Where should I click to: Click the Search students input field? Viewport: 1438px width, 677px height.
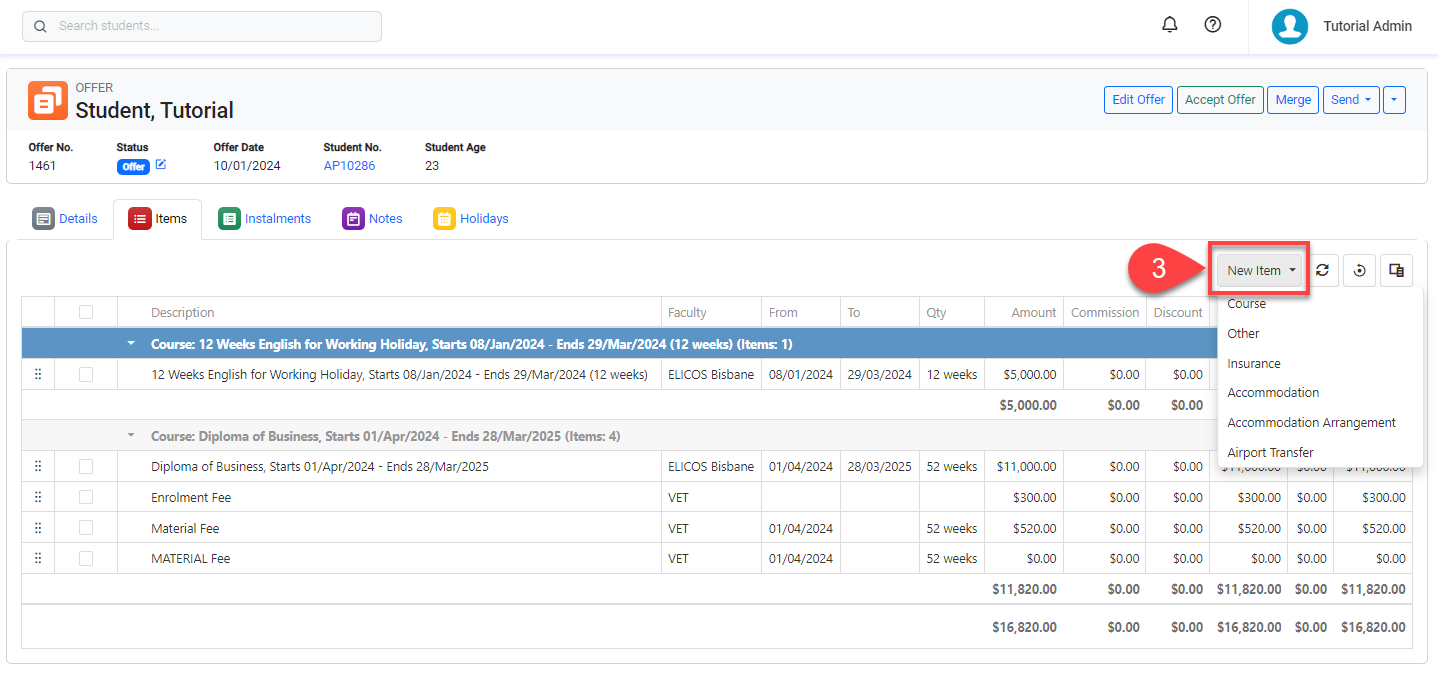[x=202, y=26]
